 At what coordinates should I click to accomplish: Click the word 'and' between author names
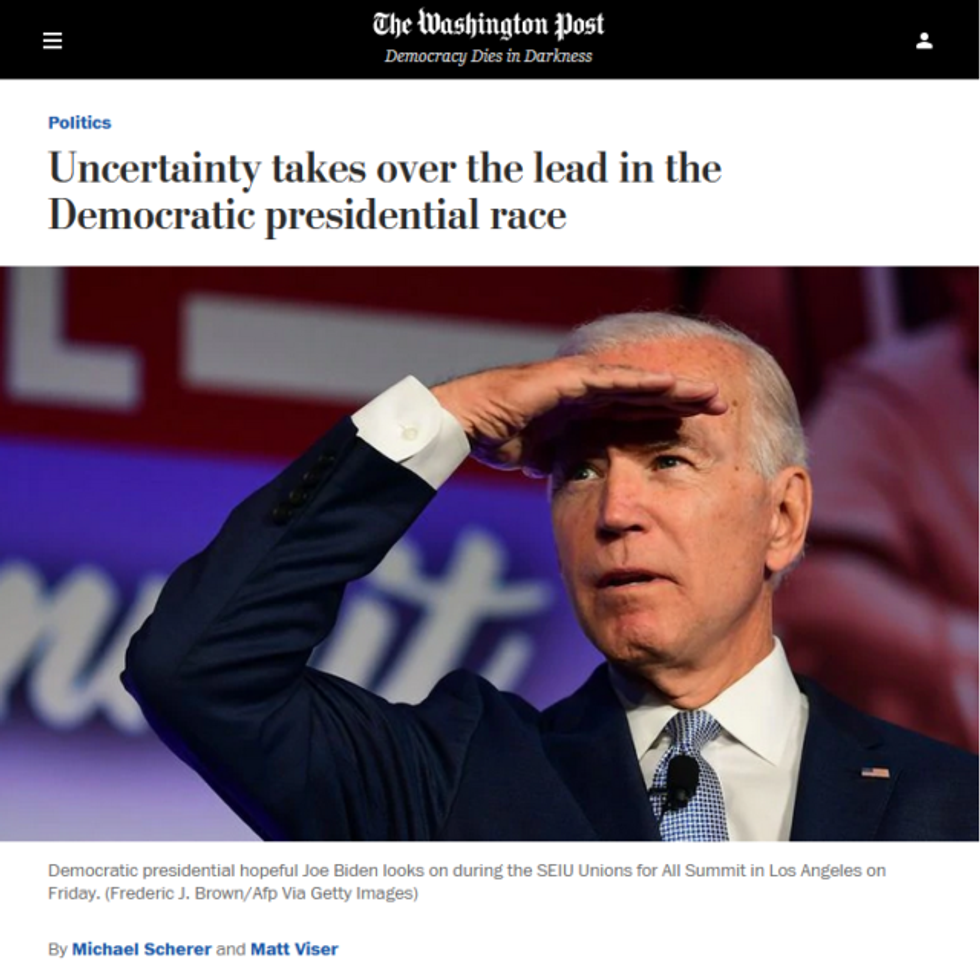(x=231, y=949)
